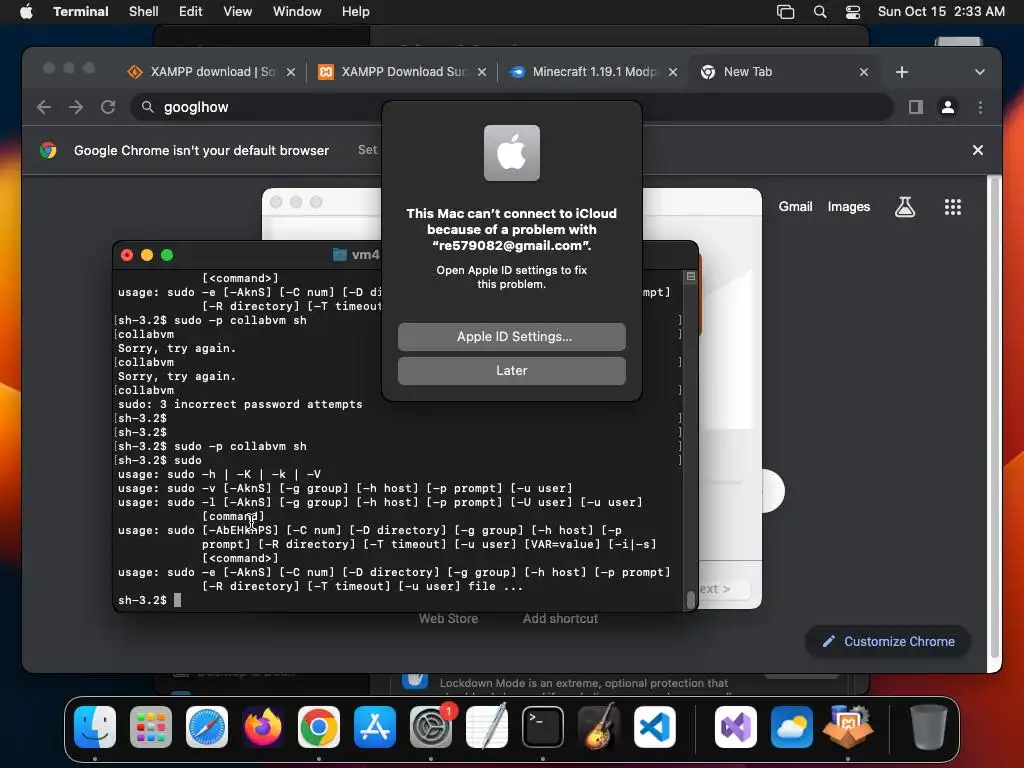Launch Firefox from the dock
Viewport: 1024px width, 768px height.
point(263,726)
